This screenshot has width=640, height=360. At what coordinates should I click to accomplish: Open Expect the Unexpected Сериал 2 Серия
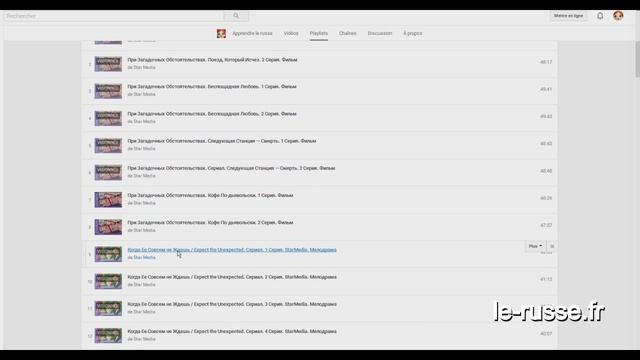[x=232, y=277]
